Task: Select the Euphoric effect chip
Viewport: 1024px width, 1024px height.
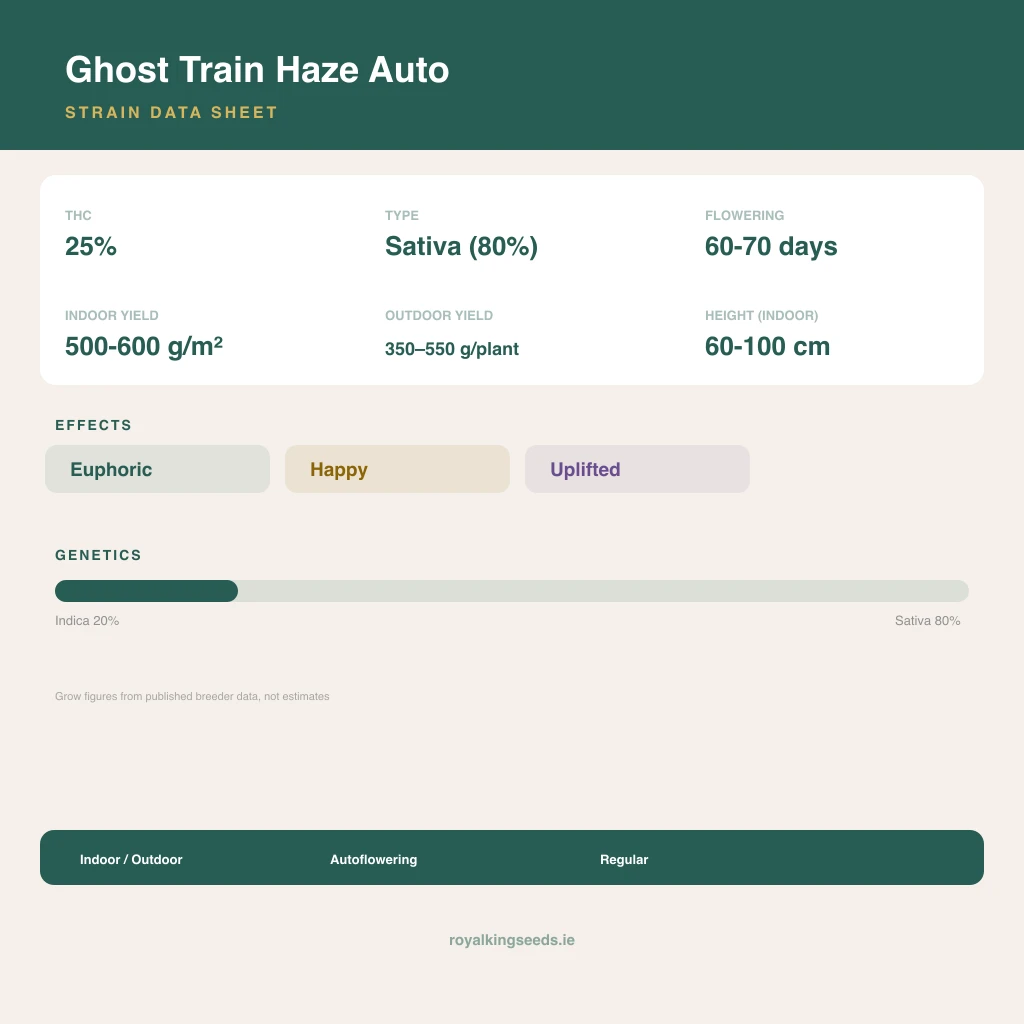Action: [x=157, y=469]
